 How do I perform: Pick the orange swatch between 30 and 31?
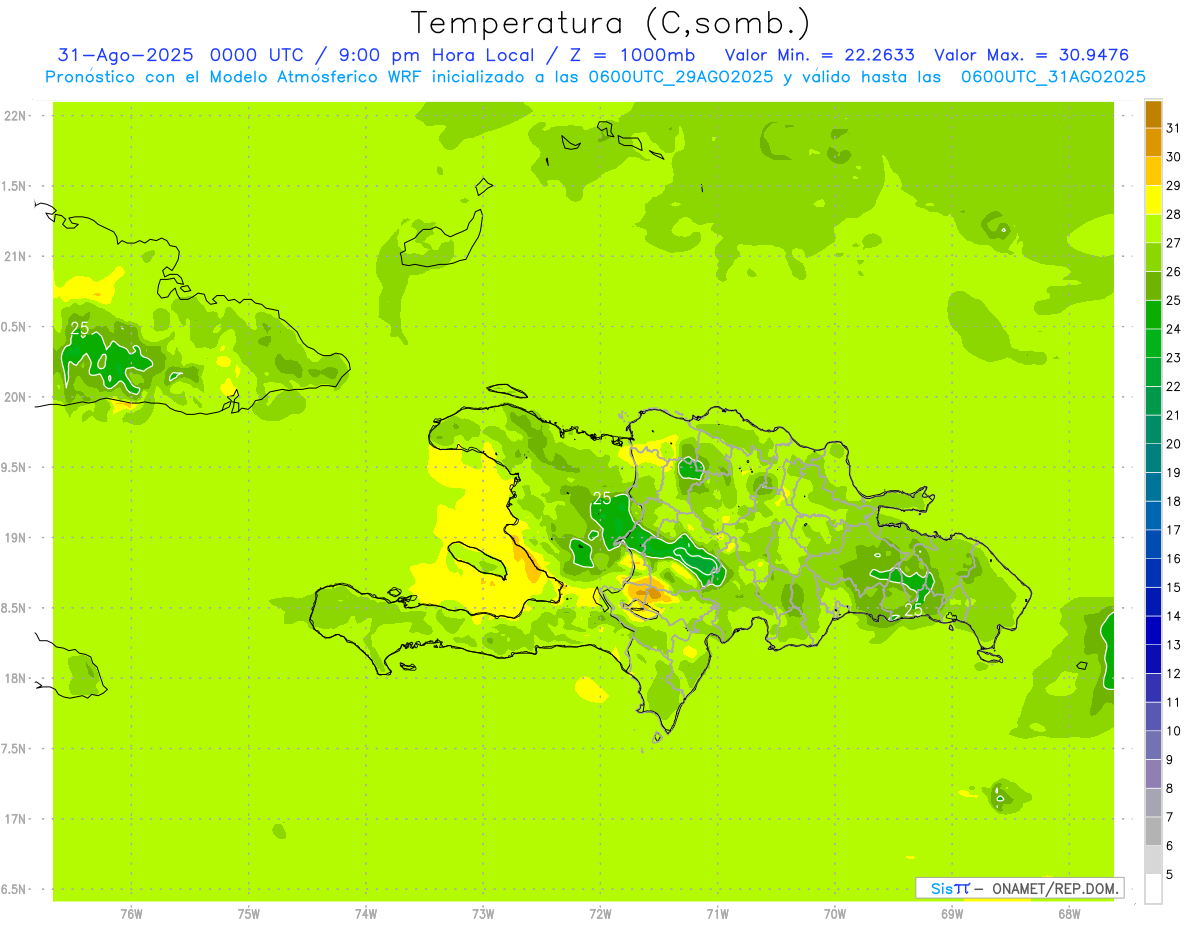(x=1153, y=143)
